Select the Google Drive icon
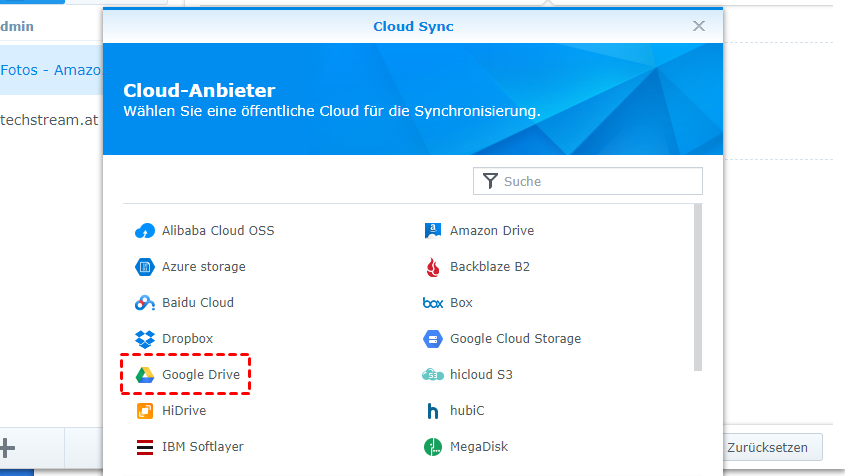 click(145, 375)
